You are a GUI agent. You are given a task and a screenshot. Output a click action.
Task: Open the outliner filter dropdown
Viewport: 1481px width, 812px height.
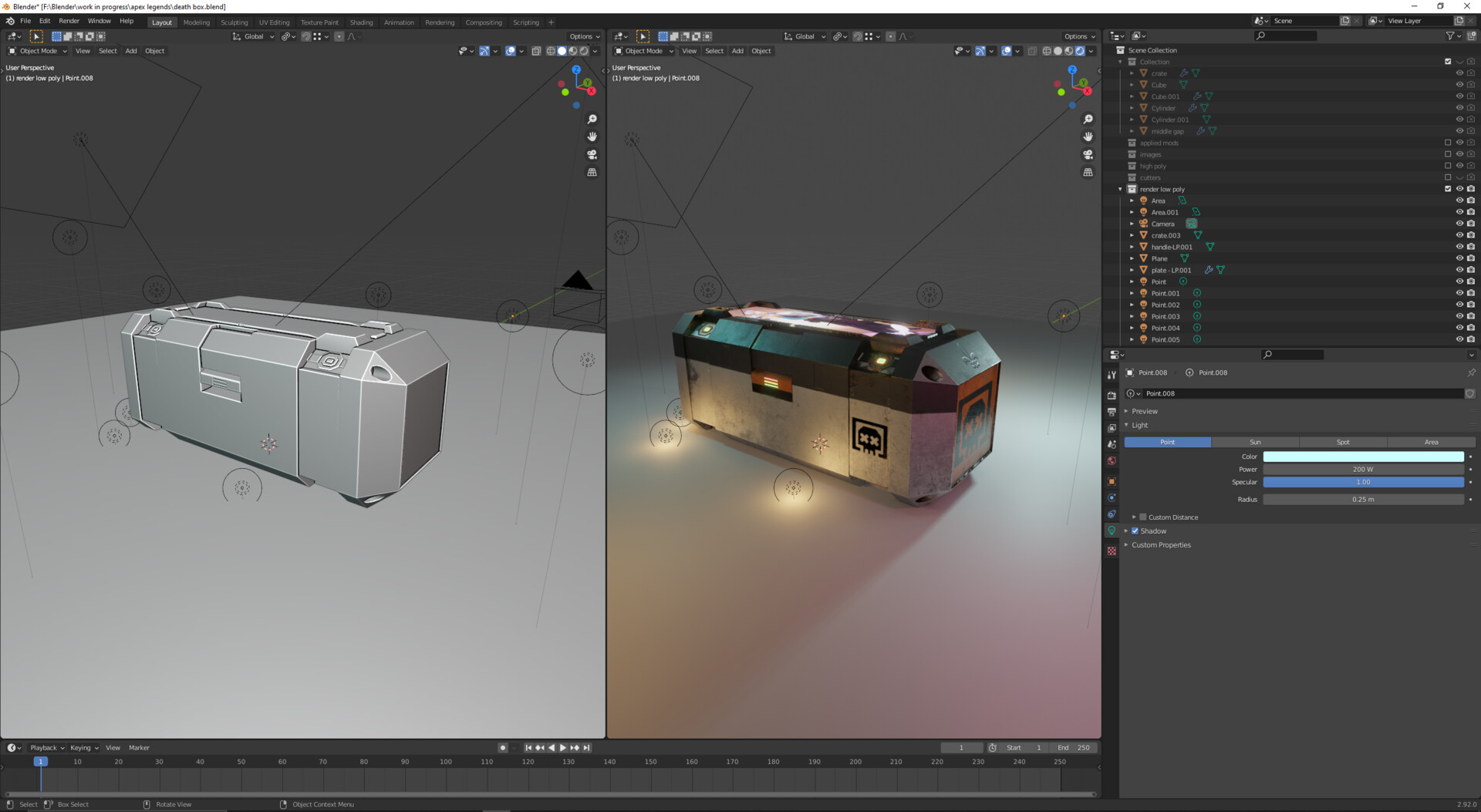[1452, 35]
